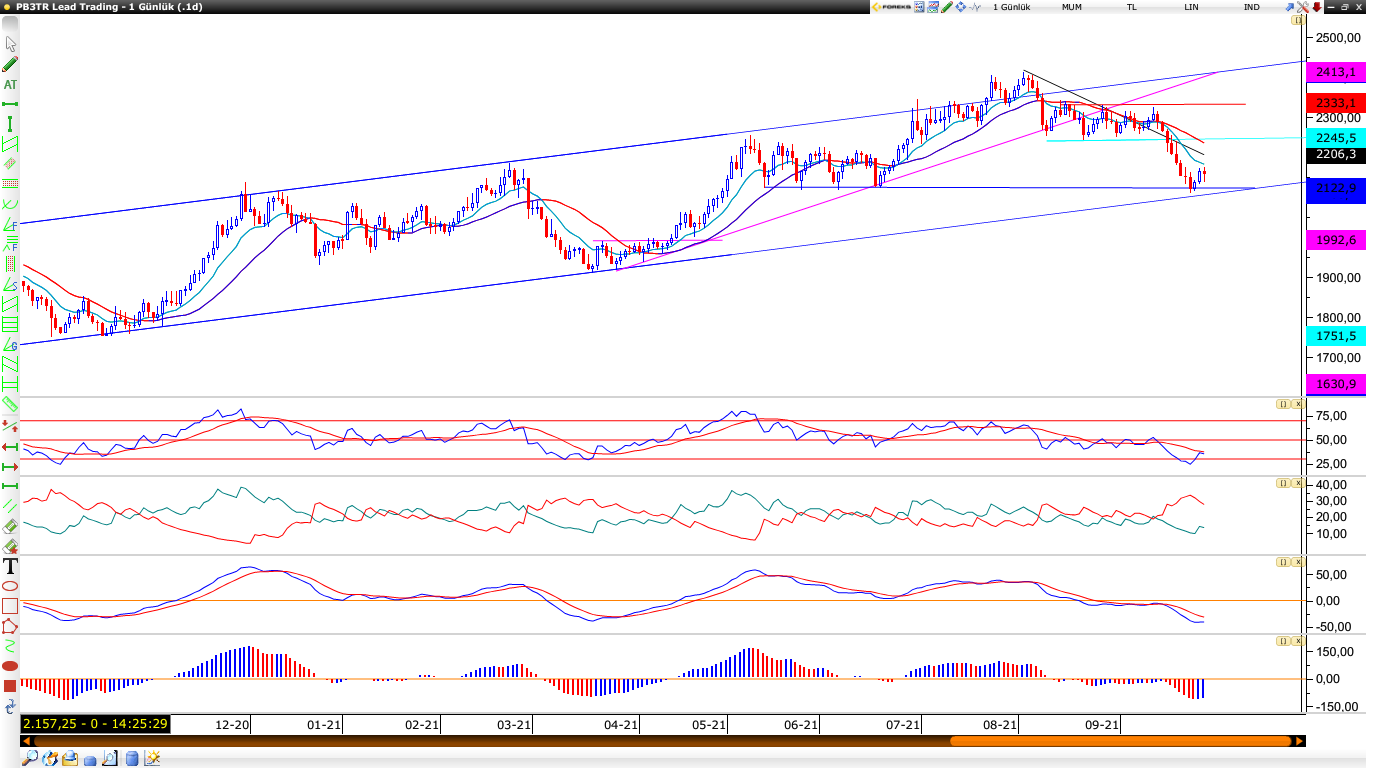The width and height of the screenshot is (1380, 768).
Task: Open the green pencil edit icon in title bar
Action: 947,7
